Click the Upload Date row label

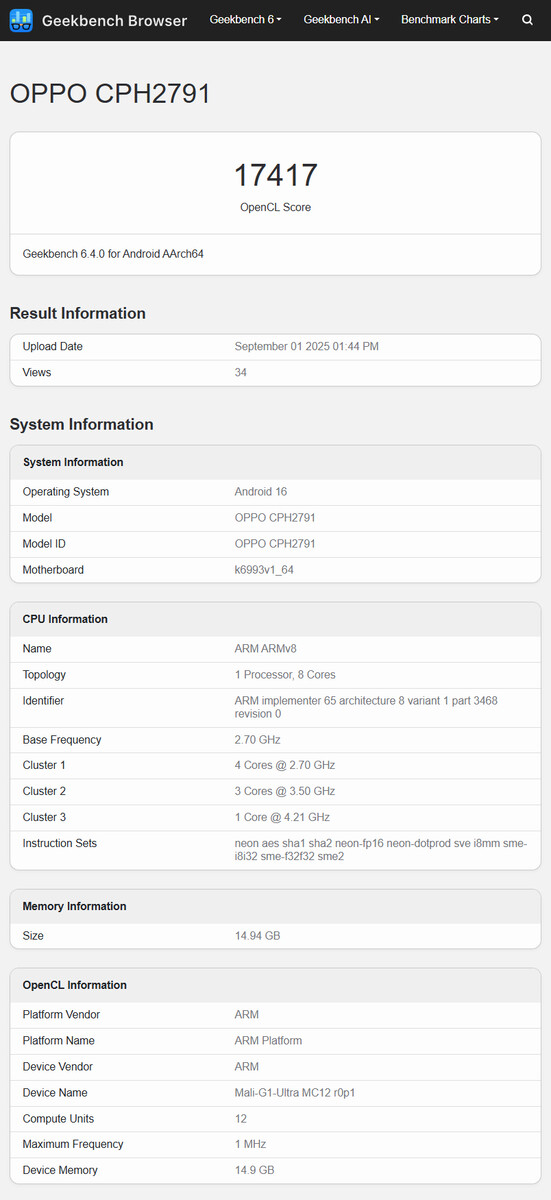[53, 346]
